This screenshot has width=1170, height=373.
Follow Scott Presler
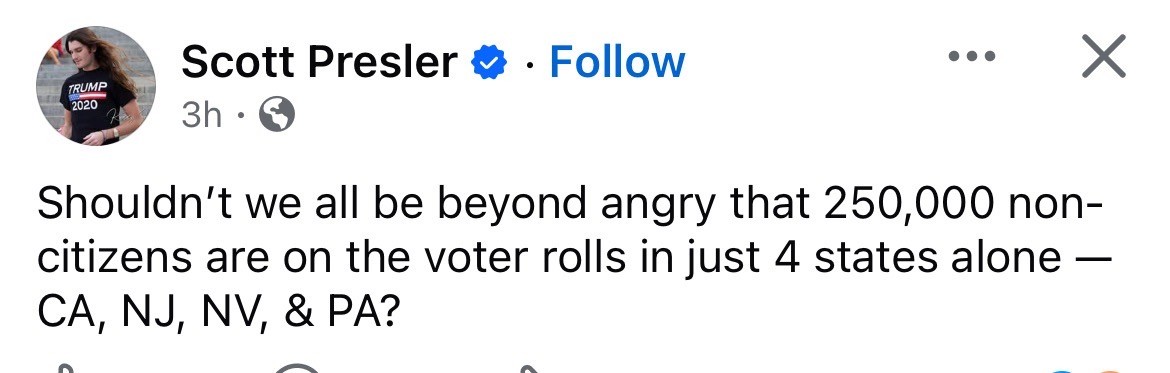(x=617, y=63)
